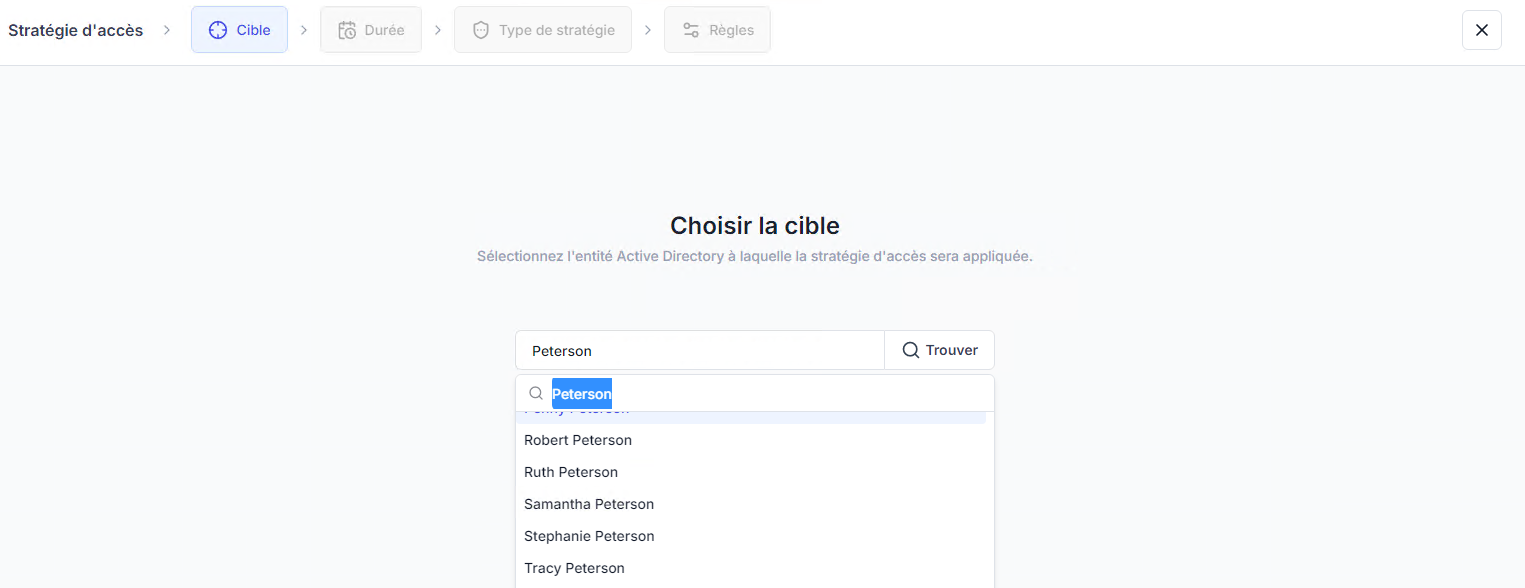Select Stephanie Peterson as the target
1525x588 pixels.
point(589,536)
